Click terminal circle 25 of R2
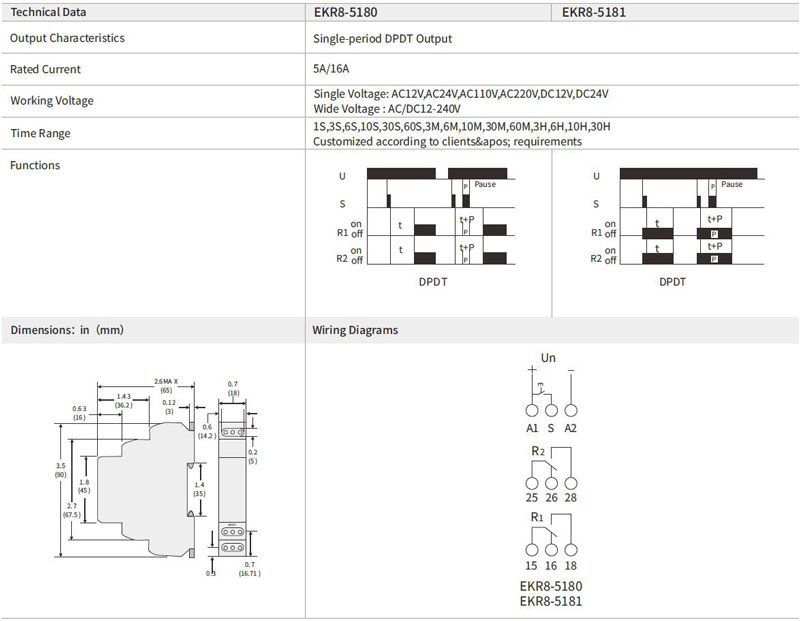 (532, 483)
